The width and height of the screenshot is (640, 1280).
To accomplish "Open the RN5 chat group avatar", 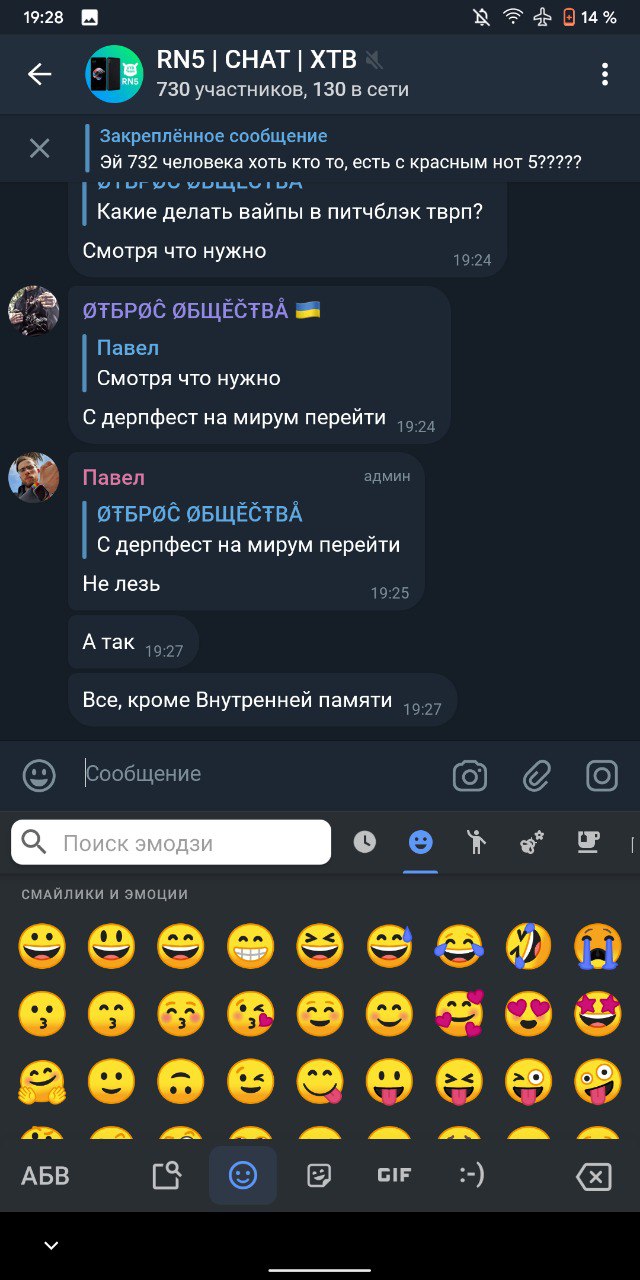I will coord(113,74).
